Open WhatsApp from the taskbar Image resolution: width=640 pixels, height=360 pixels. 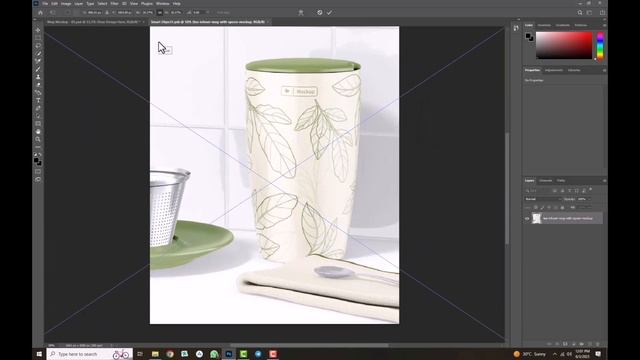pos(214,354)
